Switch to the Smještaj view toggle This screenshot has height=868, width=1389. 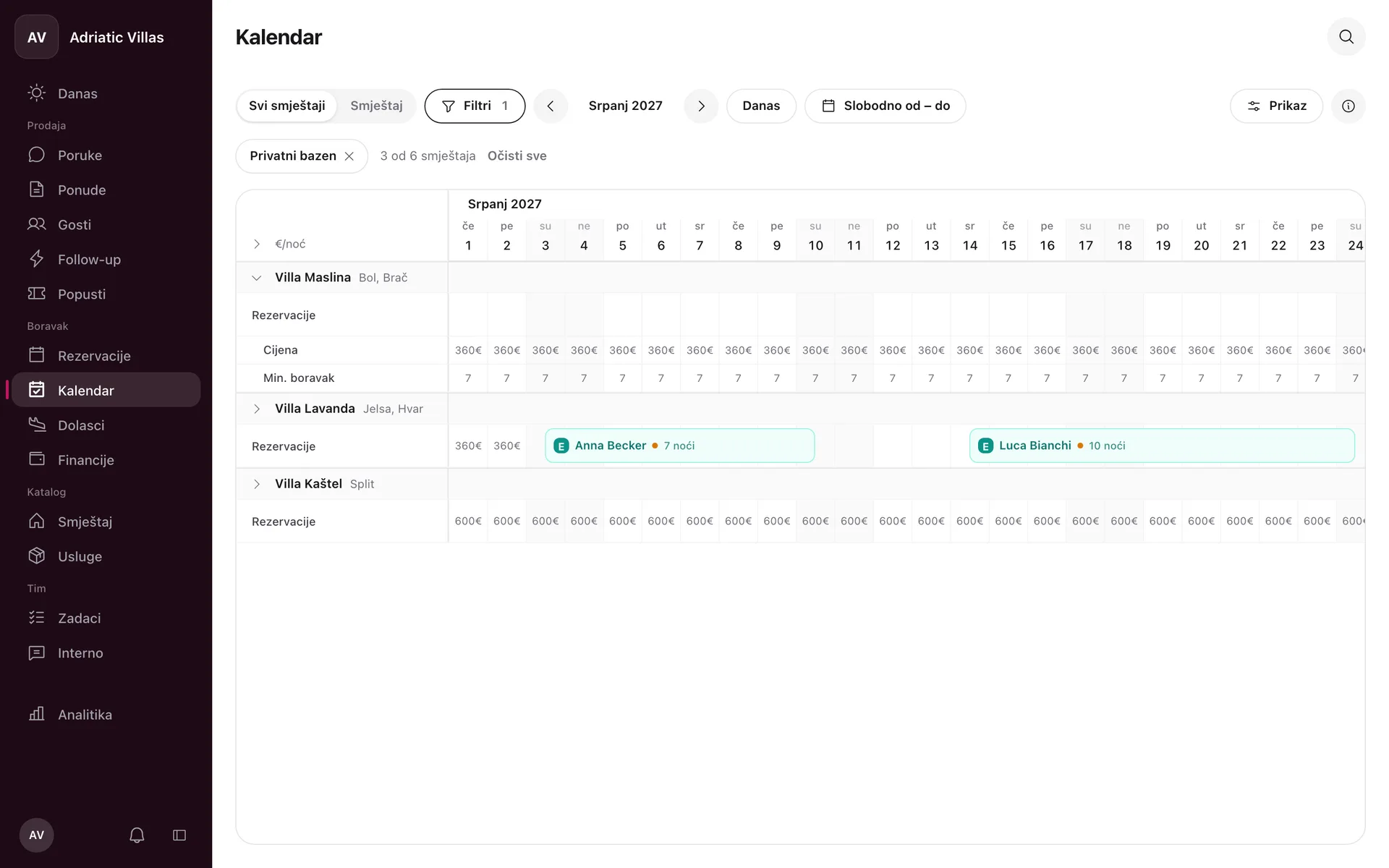click(x=376, y=106)
